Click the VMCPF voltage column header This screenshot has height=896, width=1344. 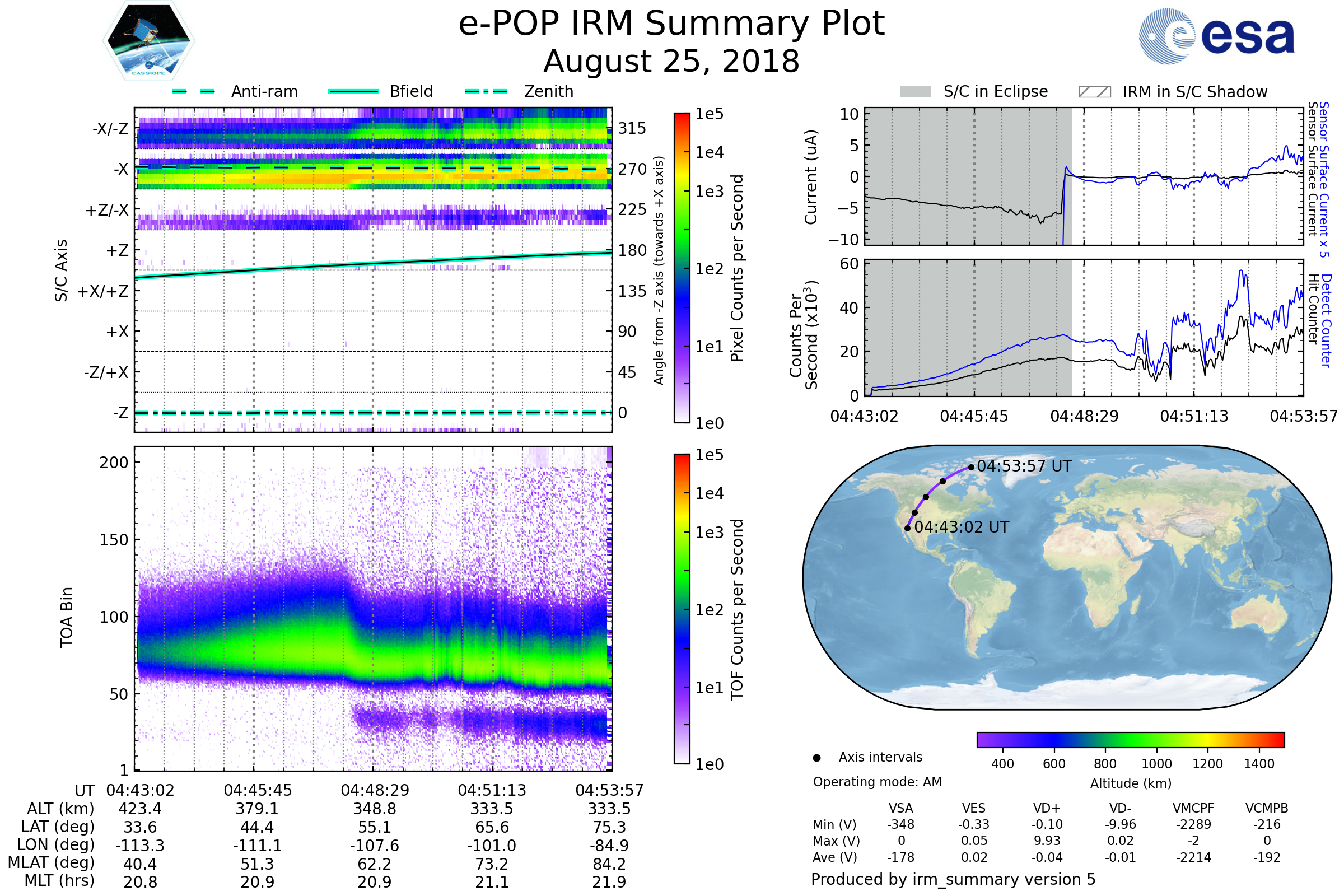tap(1193, 808)
